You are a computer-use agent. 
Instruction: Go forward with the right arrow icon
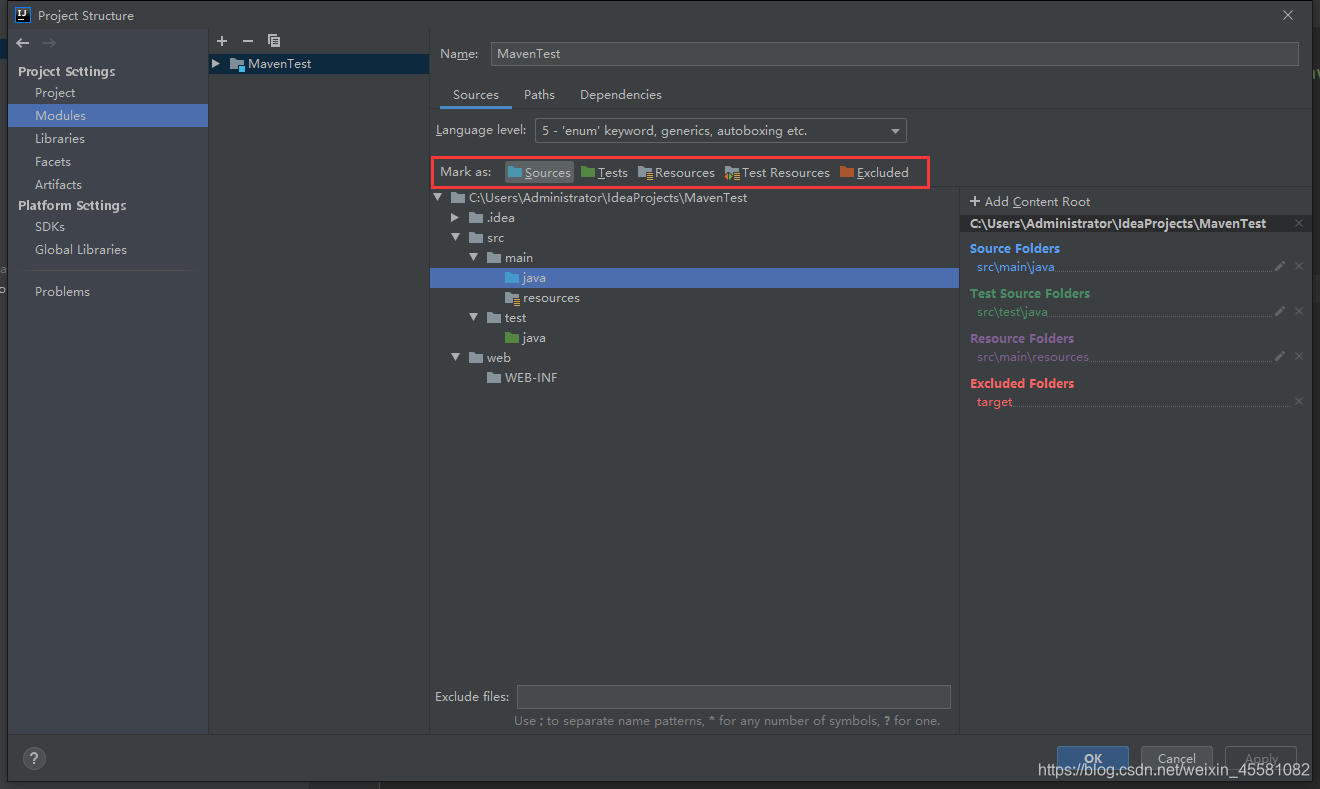(49, 43)
